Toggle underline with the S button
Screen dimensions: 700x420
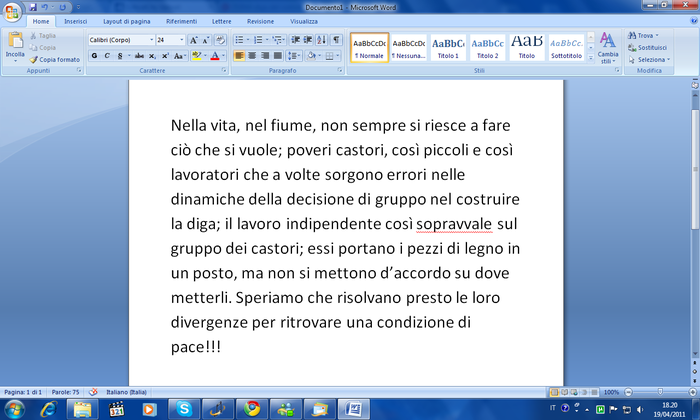120,56
